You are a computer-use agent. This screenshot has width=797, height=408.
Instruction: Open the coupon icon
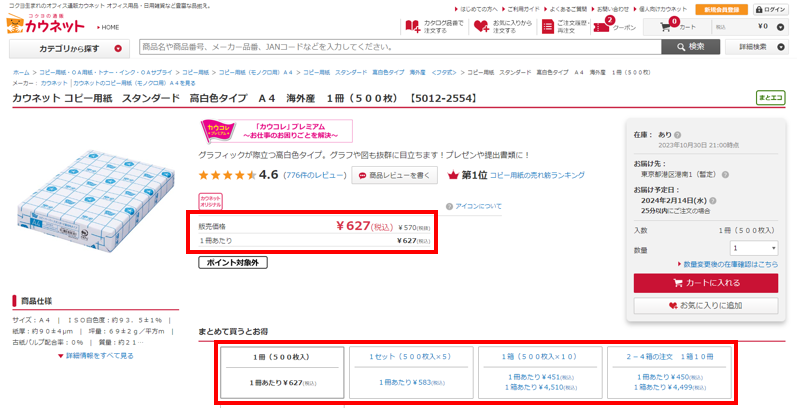601,26
